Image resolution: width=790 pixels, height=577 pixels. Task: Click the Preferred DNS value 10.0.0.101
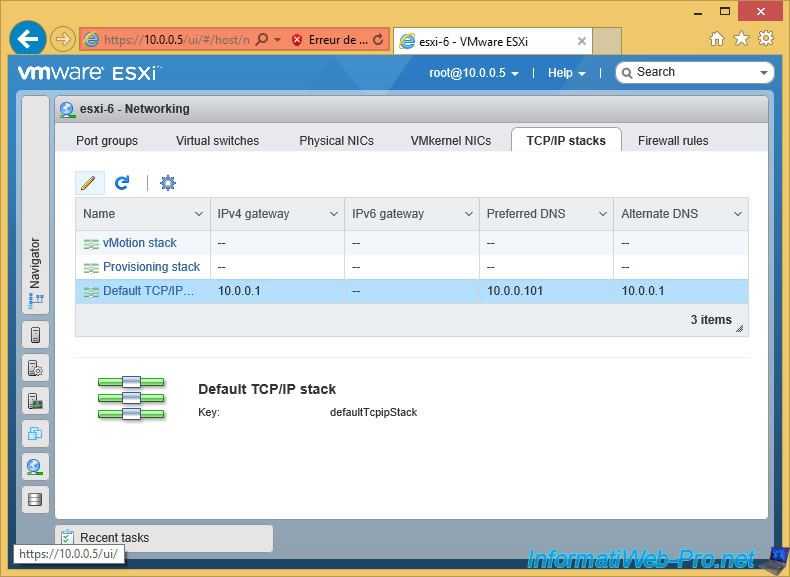coord(515,291)
